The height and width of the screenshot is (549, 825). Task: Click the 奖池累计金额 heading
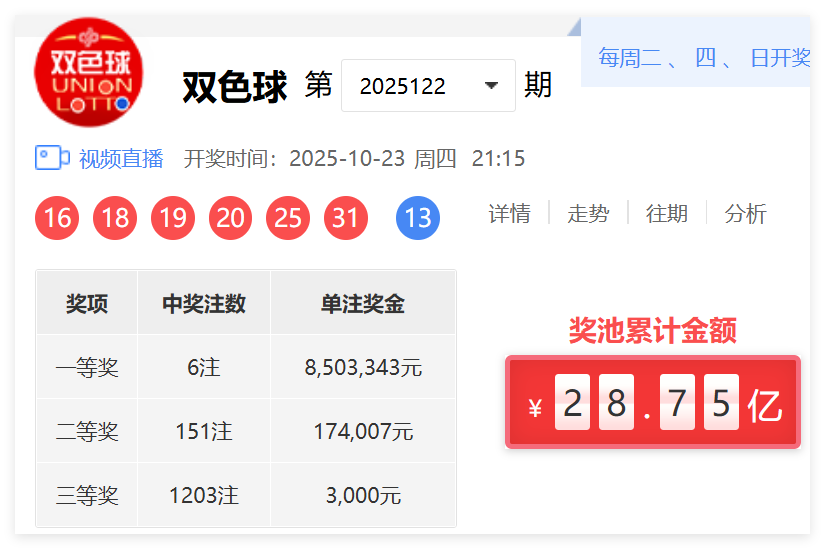click(x=652, y=331)
